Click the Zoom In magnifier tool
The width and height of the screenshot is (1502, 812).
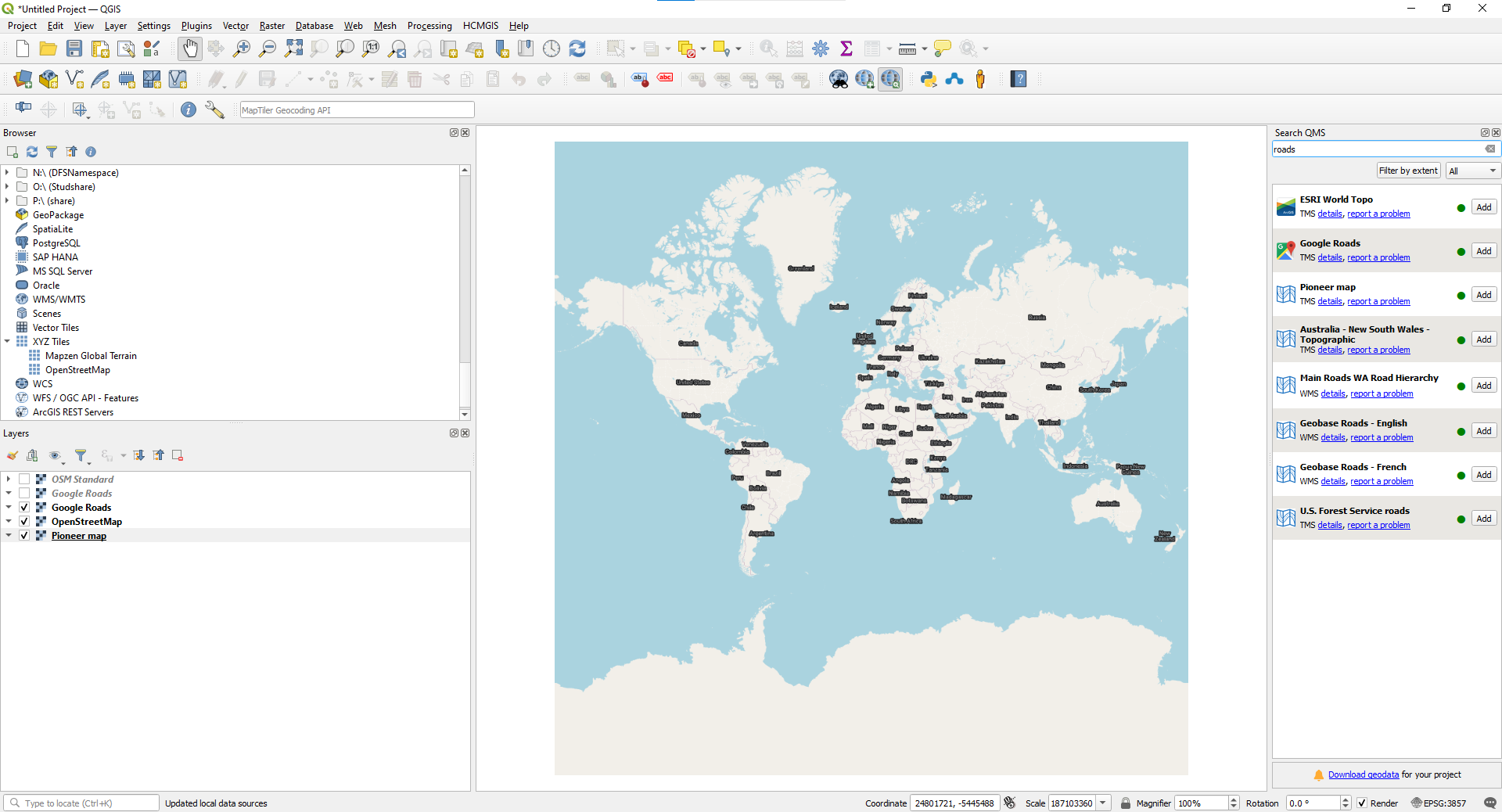(x=242, y=49)
